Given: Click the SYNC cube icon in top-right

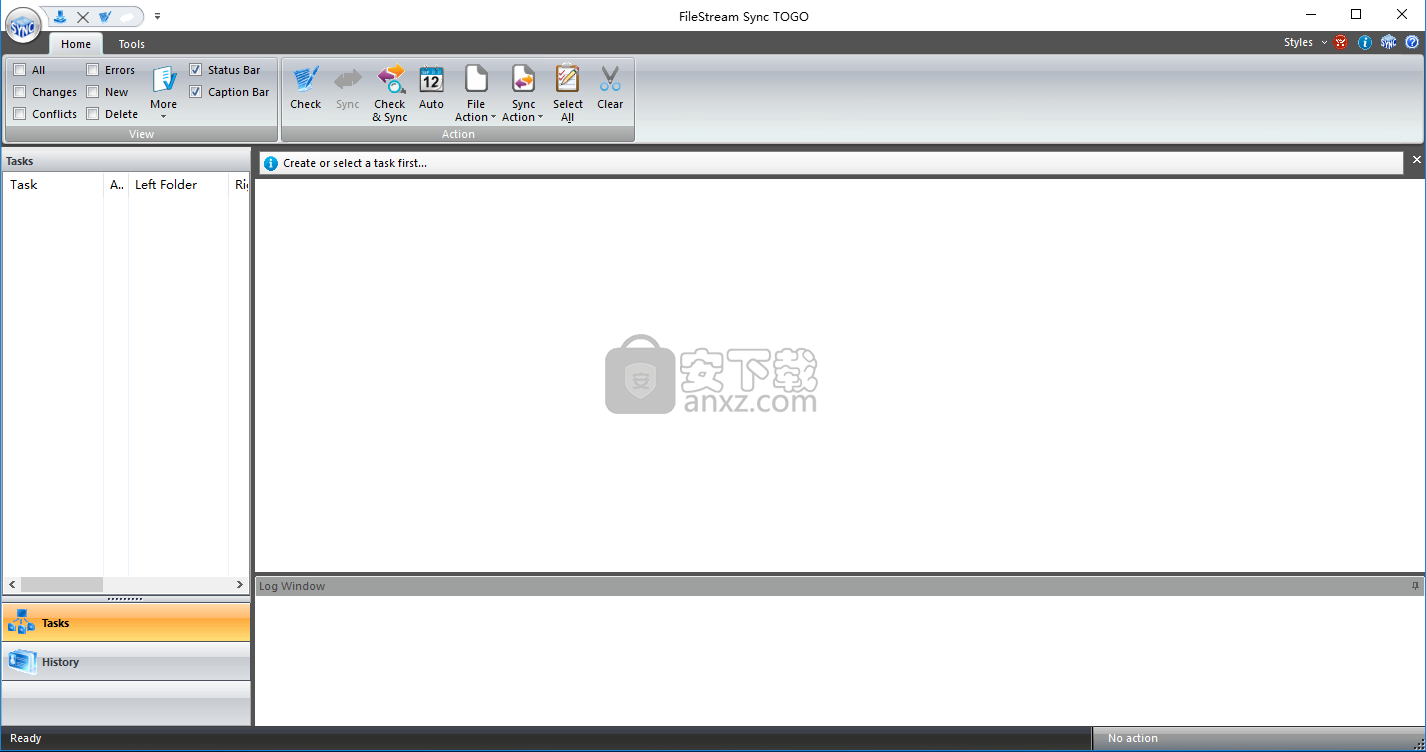Looking at the screenshot, I should (1389, 42).
